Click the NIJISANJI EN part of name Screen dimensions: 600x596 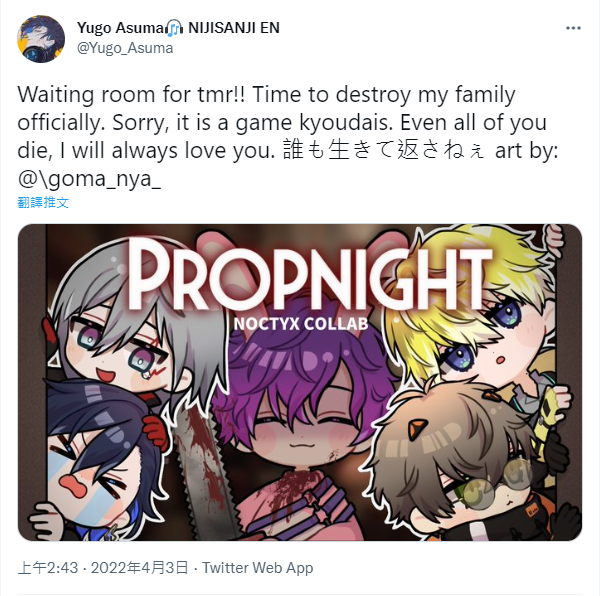pyautogui.click(x=234, y=28)
